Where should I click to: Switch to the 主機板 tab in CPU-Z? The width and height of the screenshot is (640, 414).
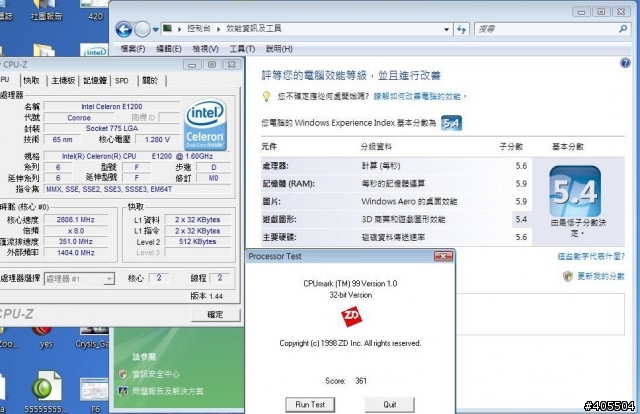pyautogui.click(x=63, y=80)
